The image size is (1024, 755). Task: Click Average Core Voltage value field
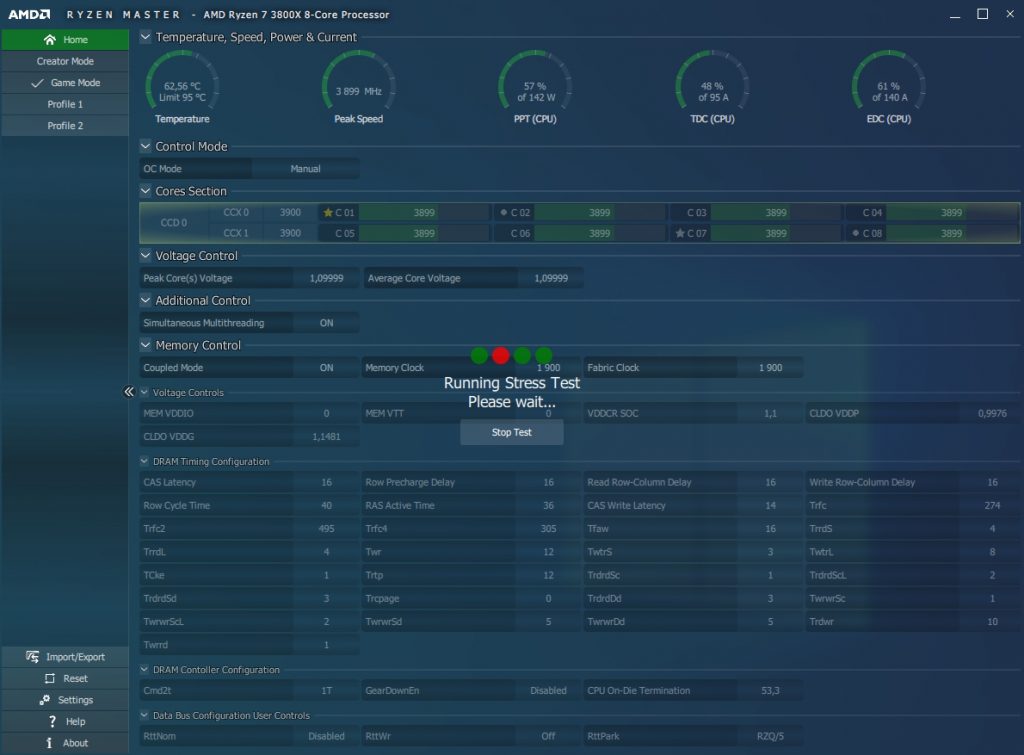[551, 278]
